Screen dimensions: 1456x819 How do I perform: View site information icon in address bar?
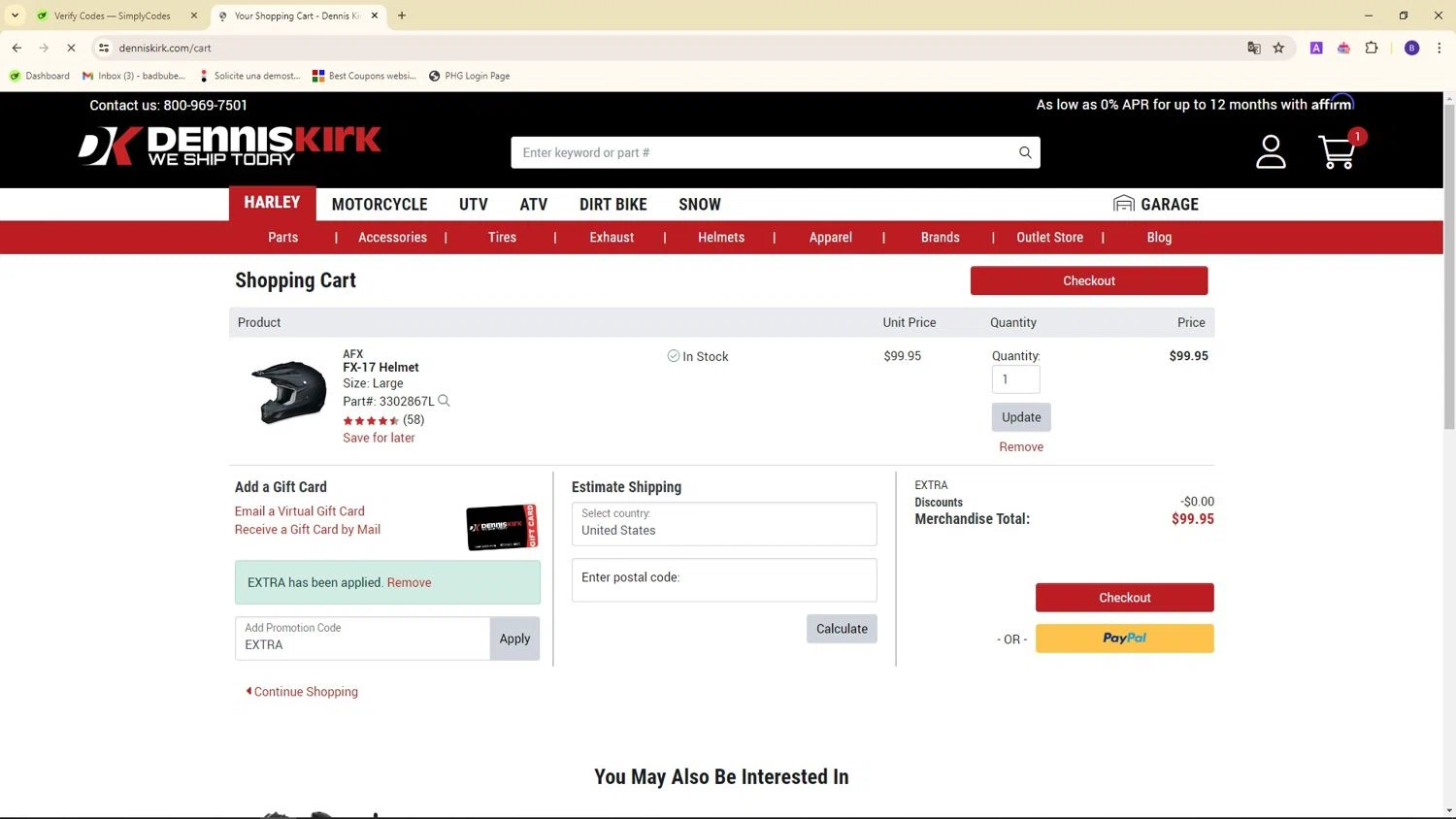click(104, 48)
